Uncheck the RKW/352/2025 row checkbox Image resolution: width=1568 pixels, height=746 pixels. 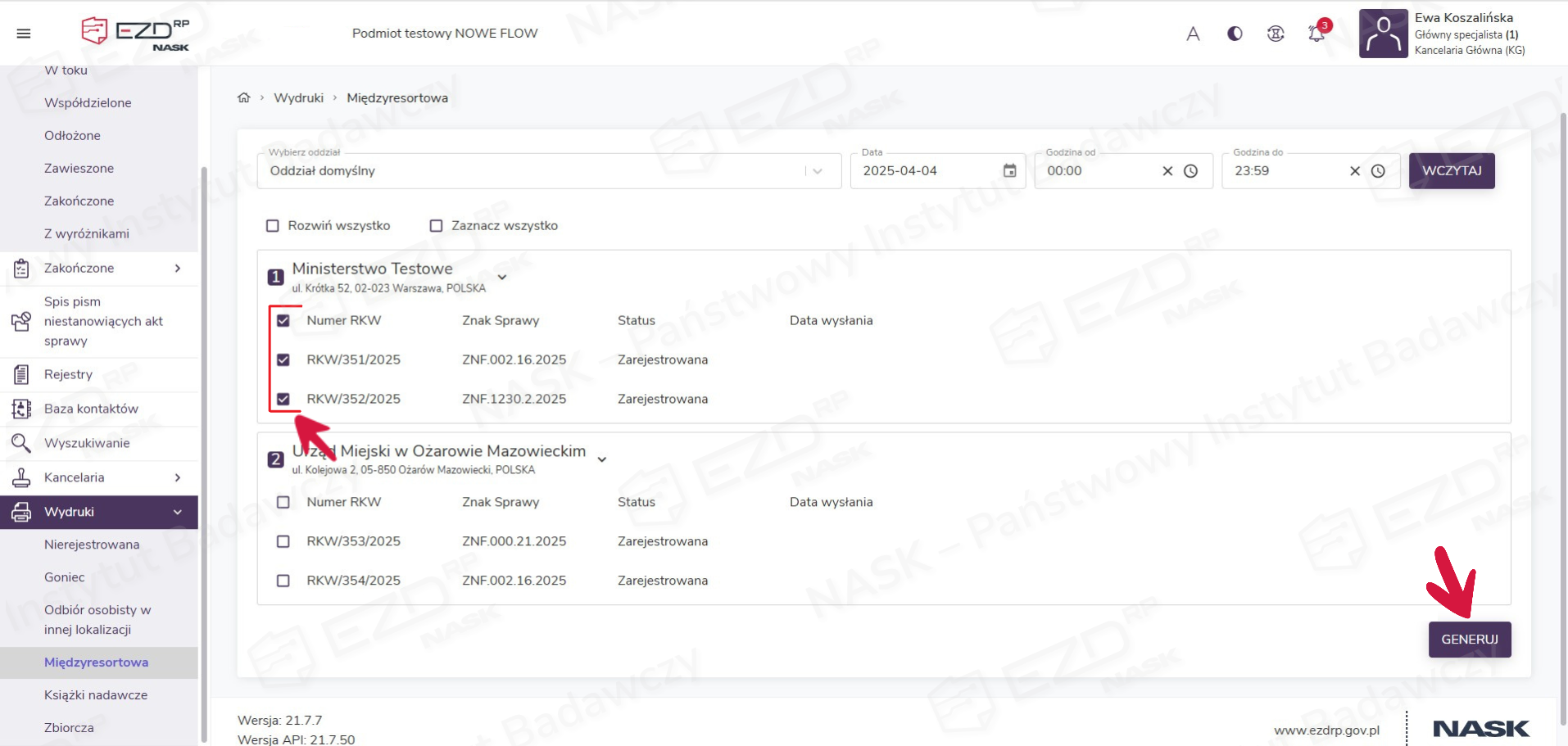[x=283, y=400]
